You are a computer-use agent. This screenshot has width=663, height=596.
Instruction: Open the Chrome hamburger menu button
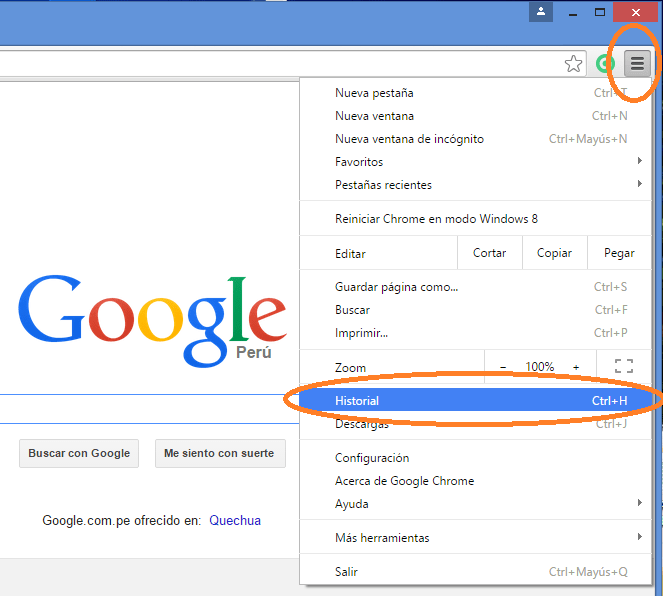pos(637,64)
